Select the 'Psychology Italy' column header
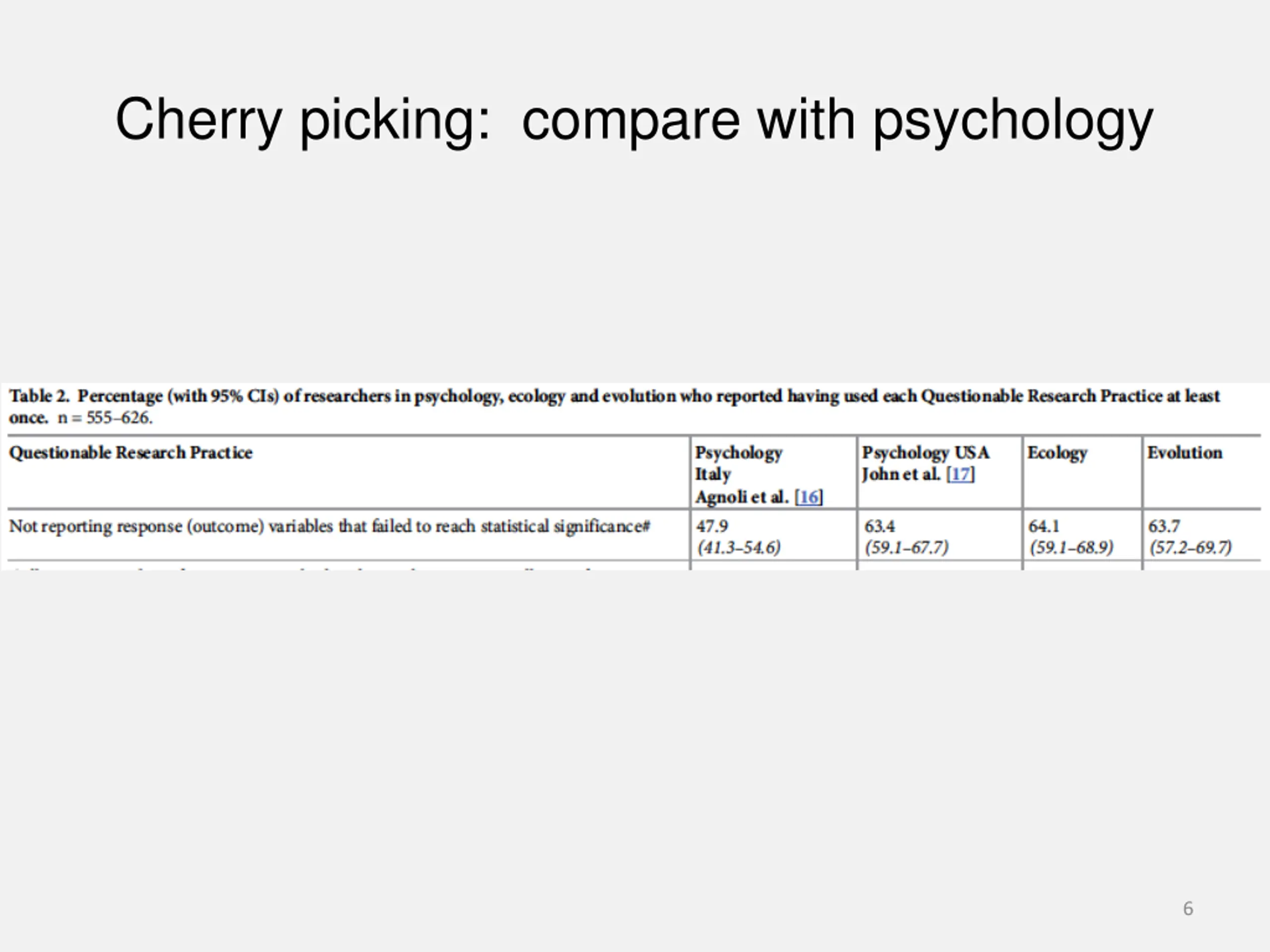Screen dimensions: 1270x952 click(738, 463)
